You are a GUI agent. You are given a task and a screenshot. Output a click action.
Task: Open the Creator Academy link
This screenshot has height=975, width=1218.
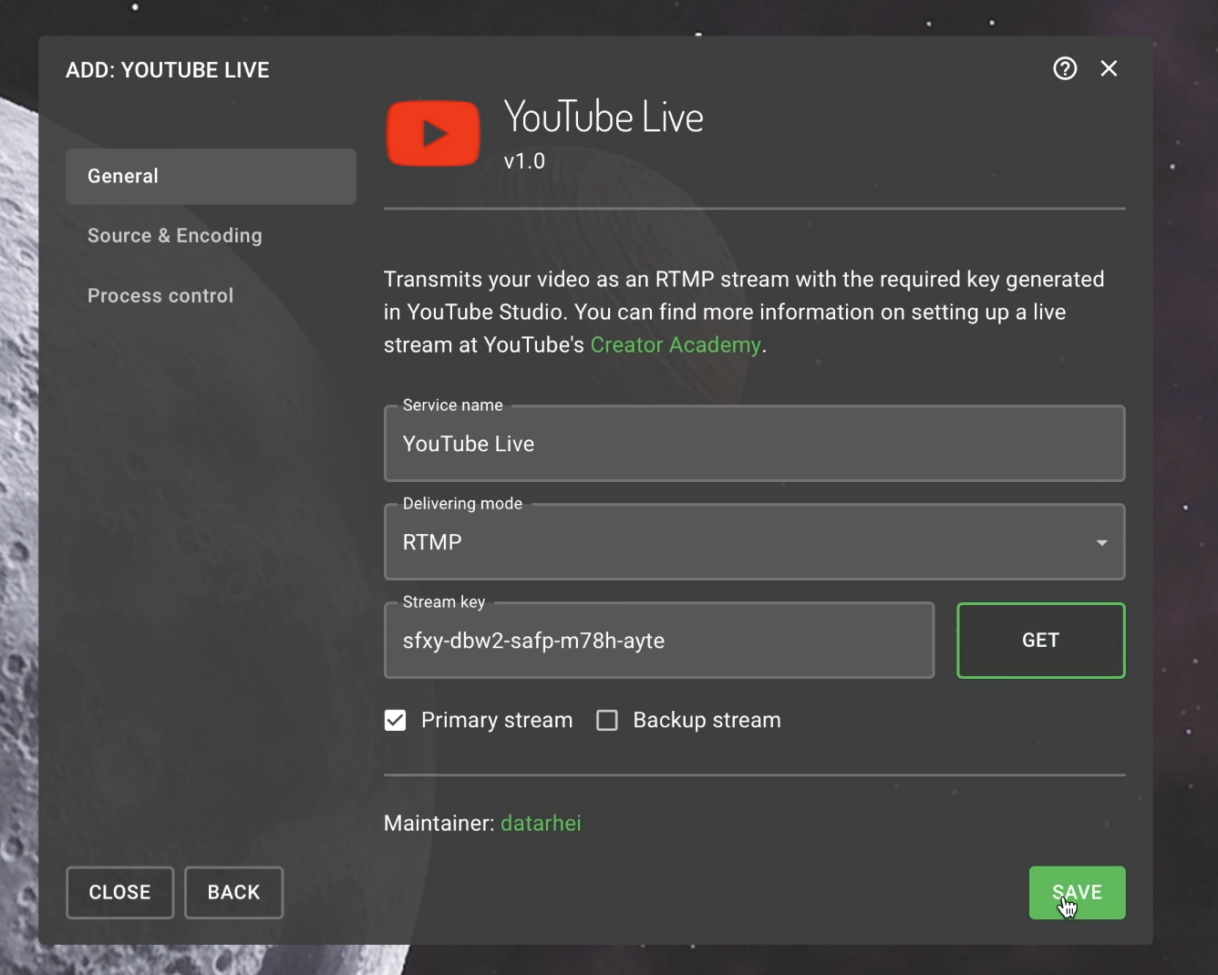[x=675, y=345]
